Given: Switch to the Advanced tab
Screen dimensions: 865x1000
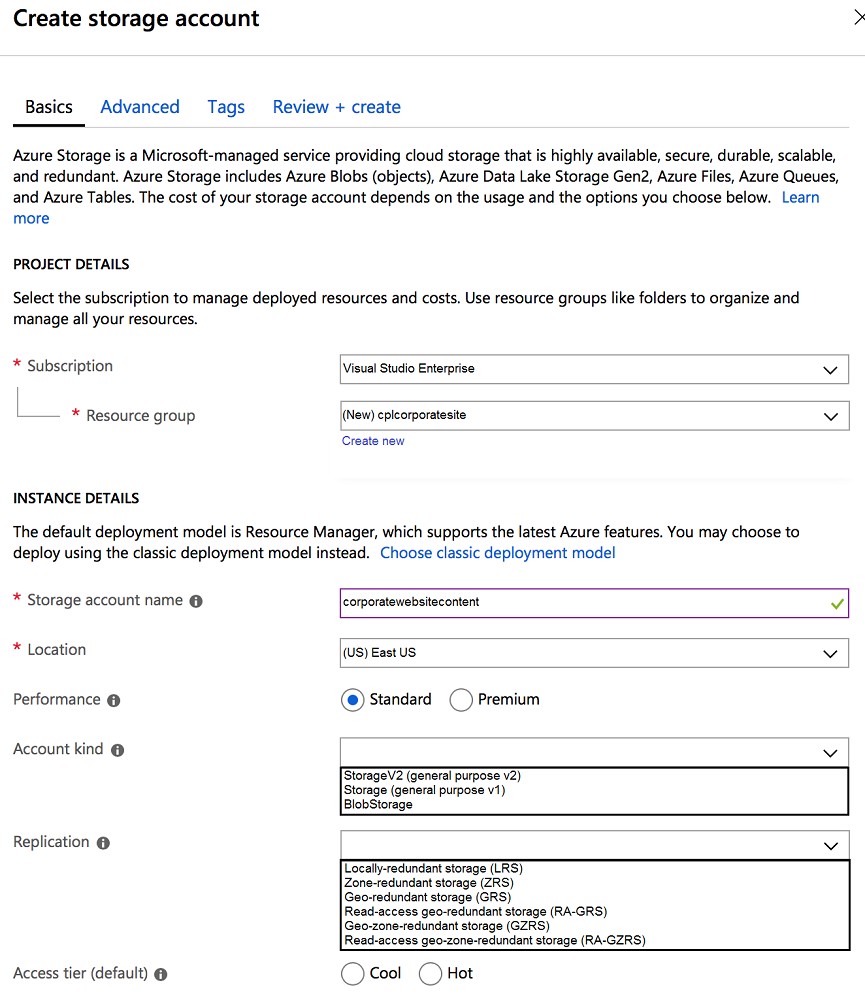Looking at the screenshot, I should click(140, 107).
